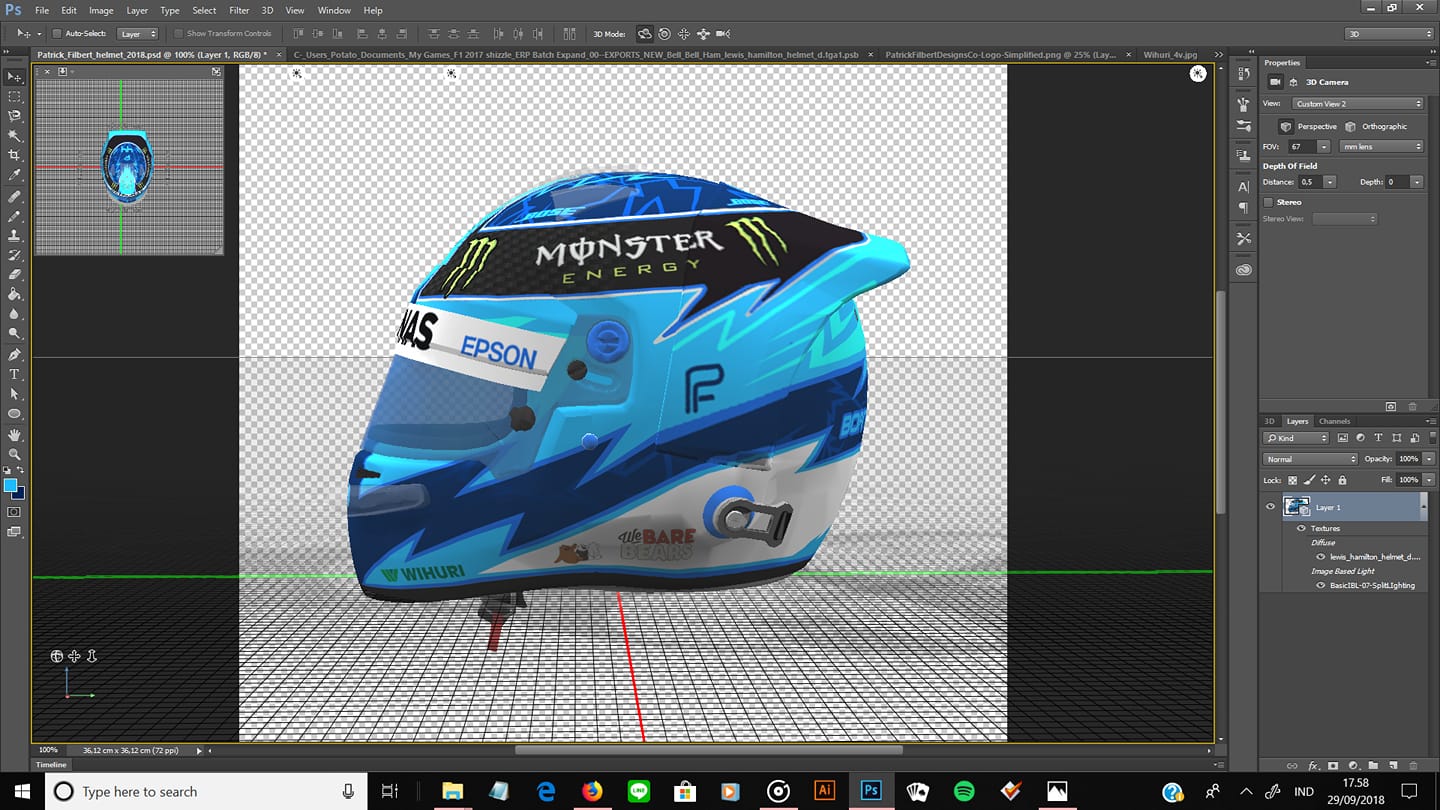
Task: Open the Creative Cloud Libraries panel icon
Action: tap(1244, 270)
